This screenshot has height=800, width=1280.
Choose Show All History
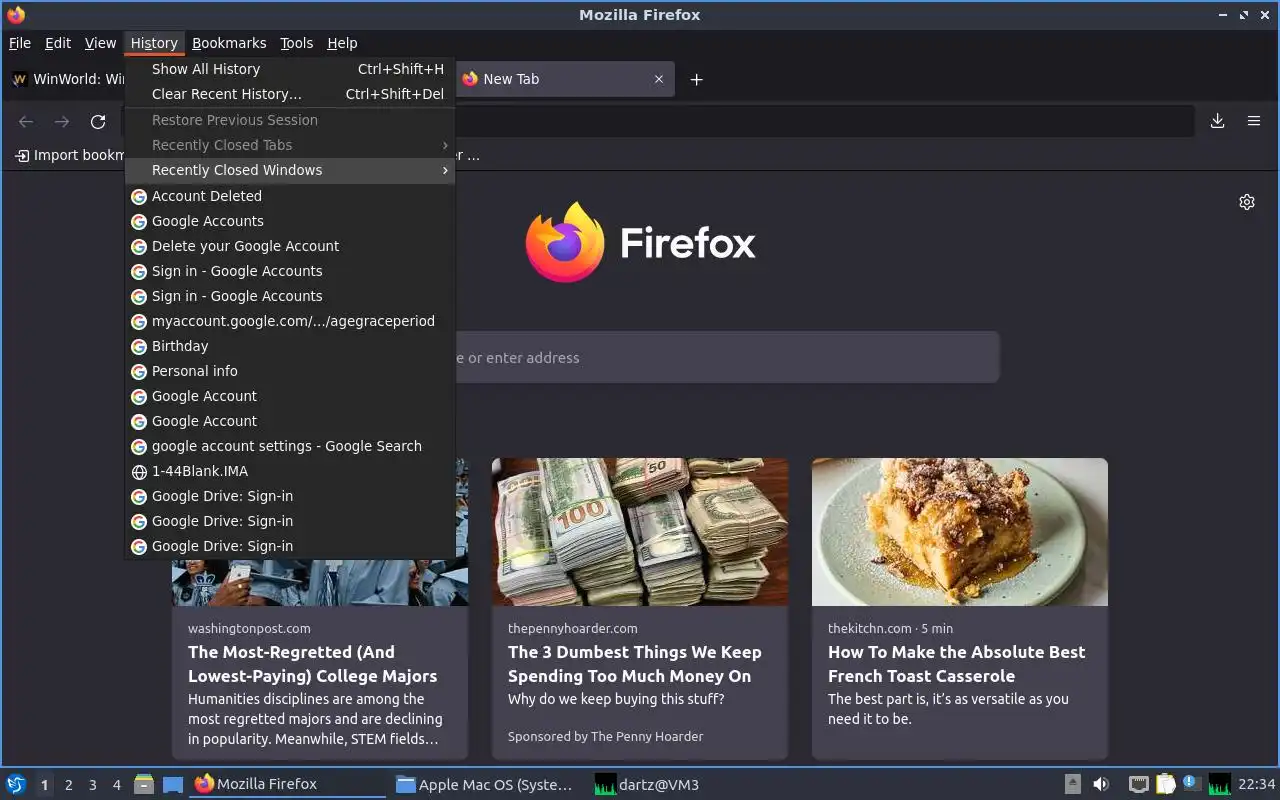click(290, 69)
